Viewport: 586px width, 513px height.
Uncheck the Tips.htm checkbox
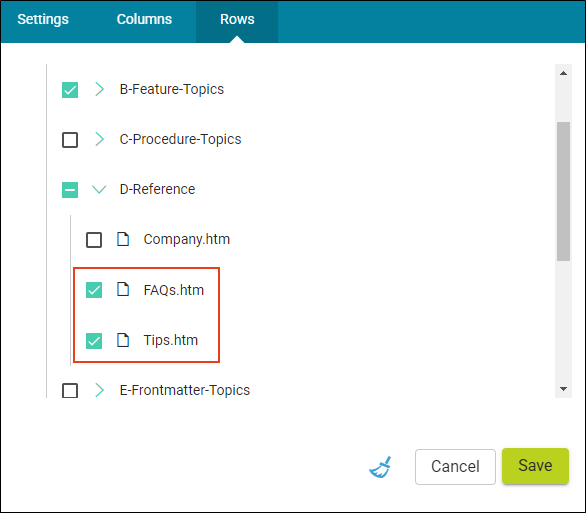click(x=94, y=340)
